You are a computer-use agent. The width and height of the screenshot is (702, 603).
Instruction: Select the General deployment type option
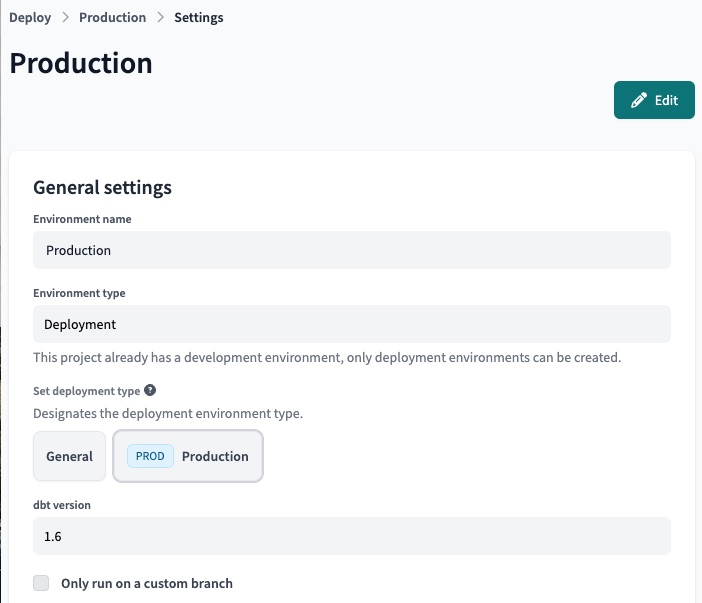click(69, 456)
